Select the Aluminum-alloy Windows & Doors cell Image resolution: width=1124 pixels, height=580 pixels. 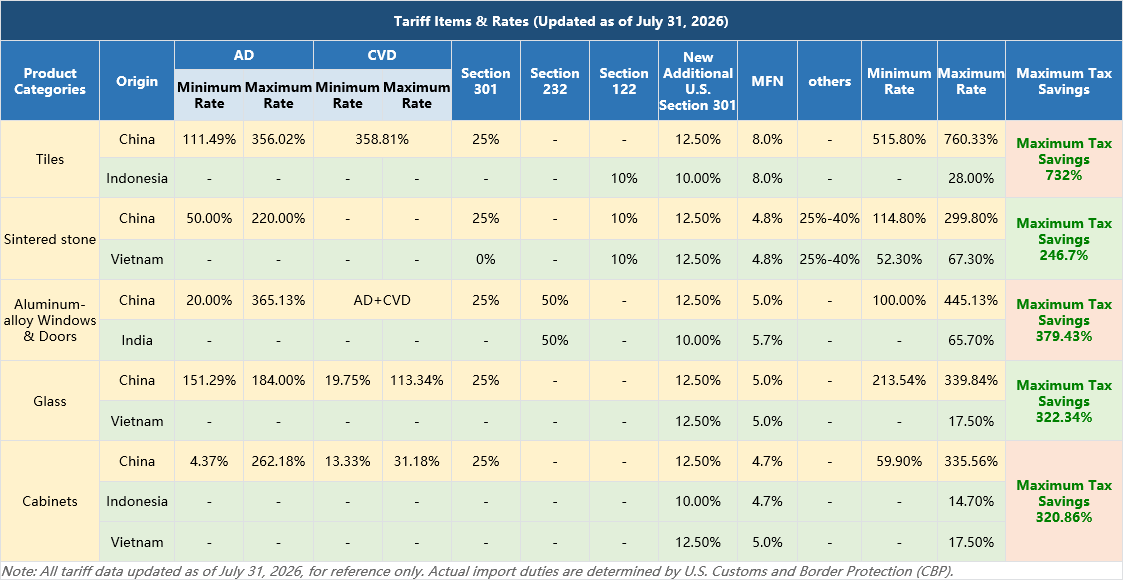pyautogui.click(x=50, y=320)
